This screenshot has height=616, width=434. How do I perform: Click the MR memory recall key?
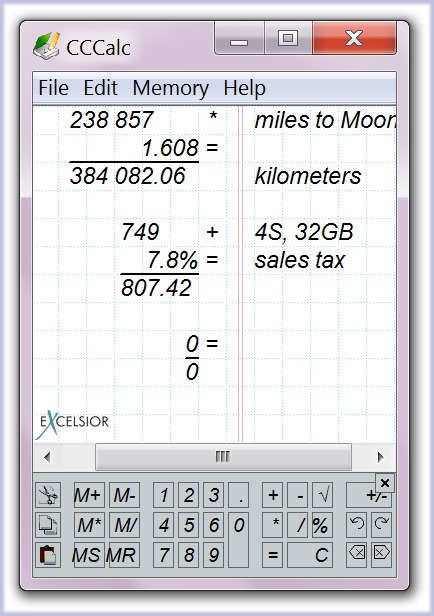(x=125, y=555)
